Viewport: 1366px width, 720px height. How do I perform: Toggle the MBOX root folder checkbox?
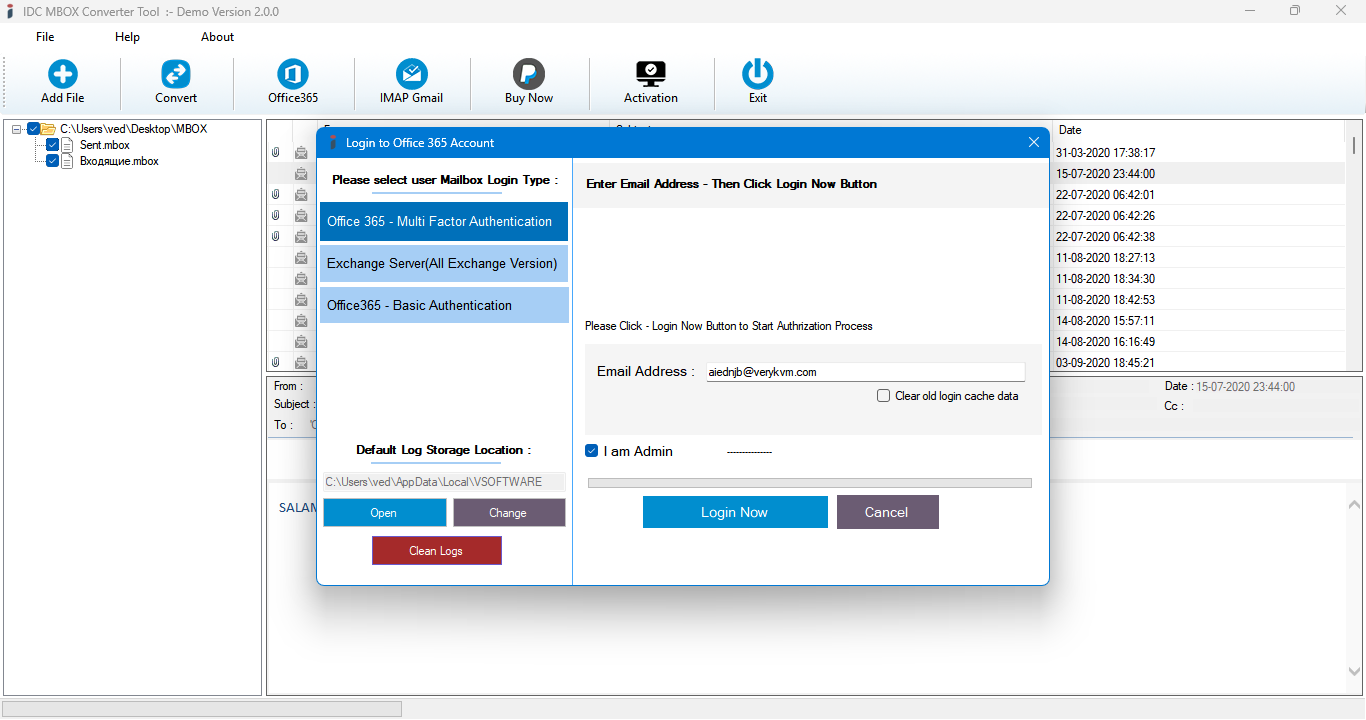point(33,129)
